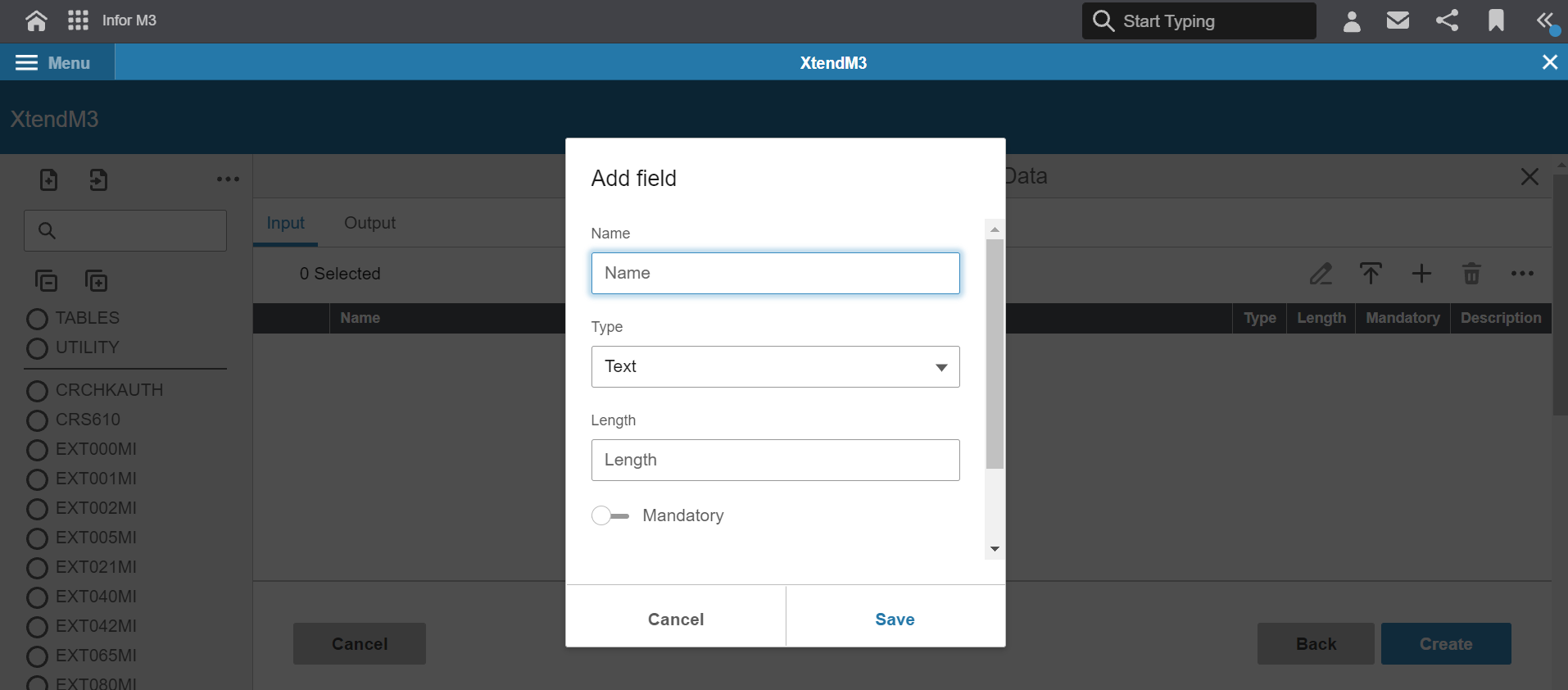The image size is (1568, 690).
Task: Click the plus add field icon
Action: [x=1422, y=274]
